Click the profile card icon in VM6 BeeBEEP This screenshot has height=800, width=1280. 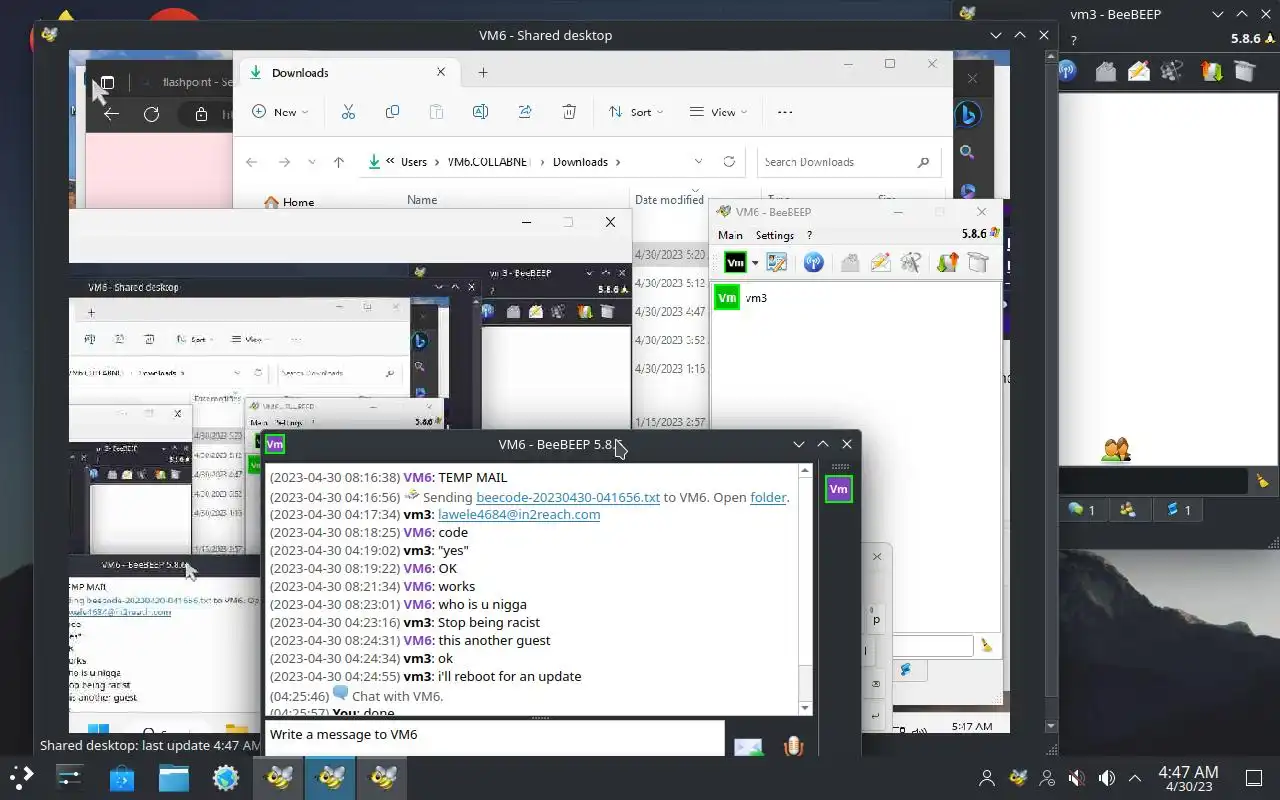[777, 263]
